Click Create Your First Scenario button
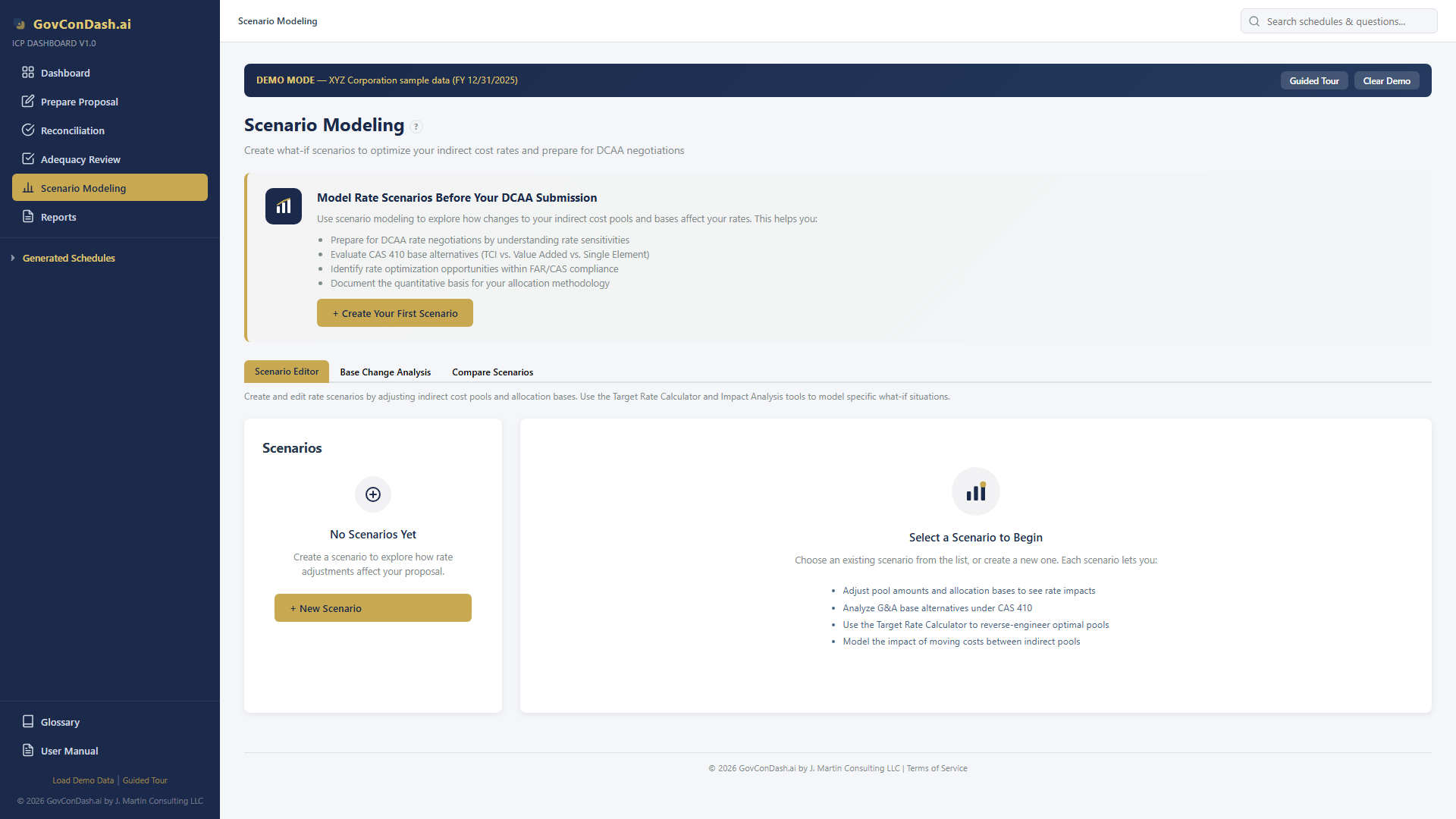The width and height of the screenshot is (1456, 819). [395, 313]
